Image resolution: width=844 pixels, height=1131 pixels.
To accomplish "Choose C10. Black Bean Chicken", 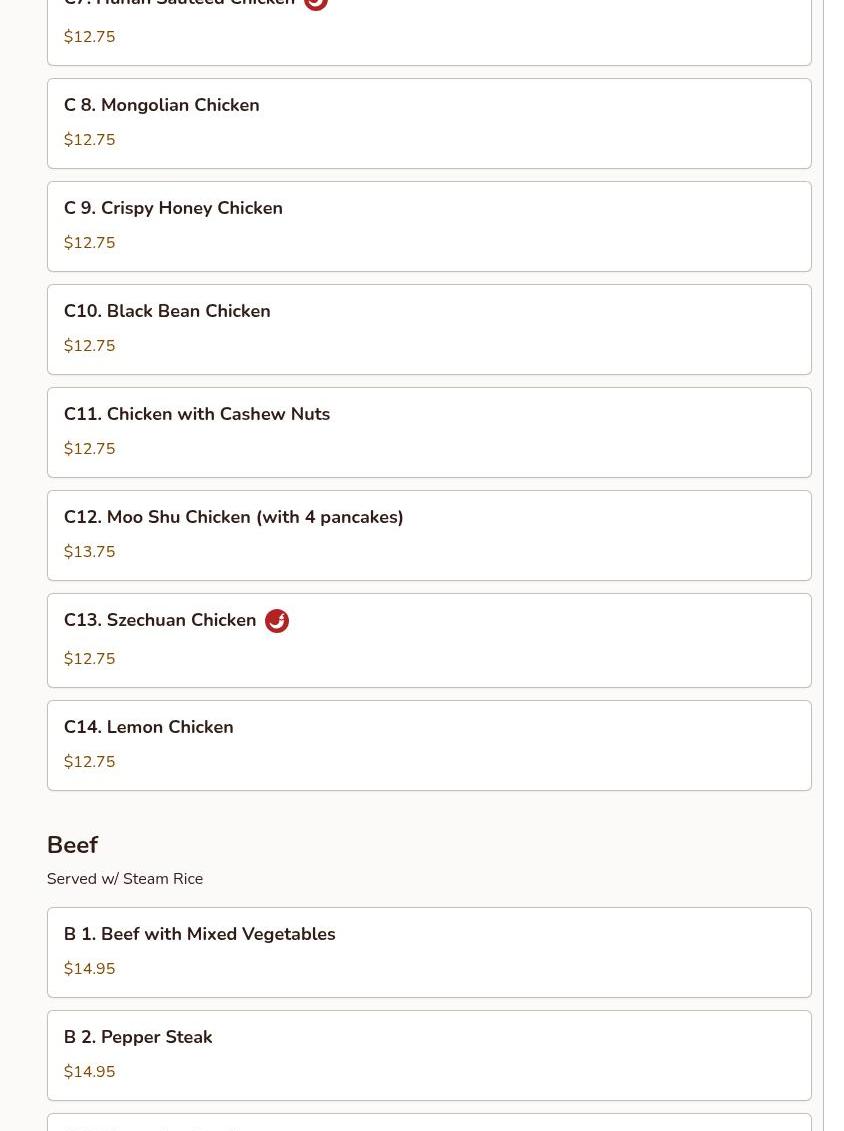I will [x=428, y=329].
